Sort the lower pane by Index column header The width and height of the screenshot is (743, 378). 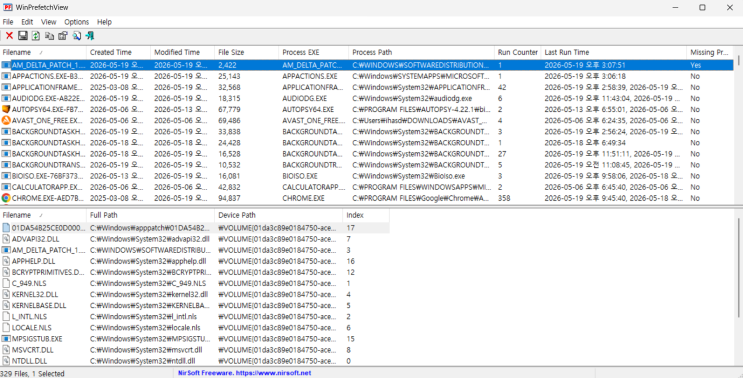pos(366,215)
